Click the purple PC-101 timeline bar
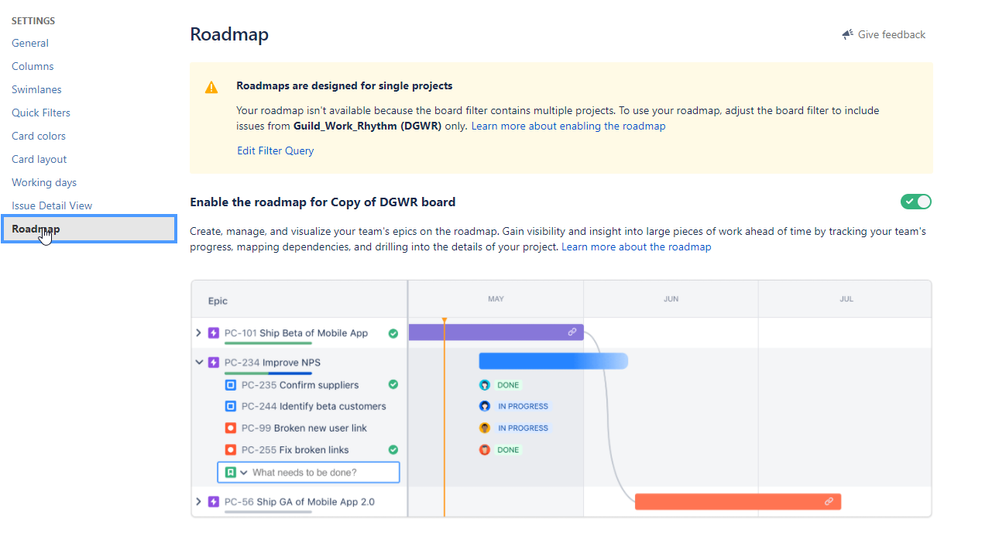 pyautogui.click(x=496, y=332)
